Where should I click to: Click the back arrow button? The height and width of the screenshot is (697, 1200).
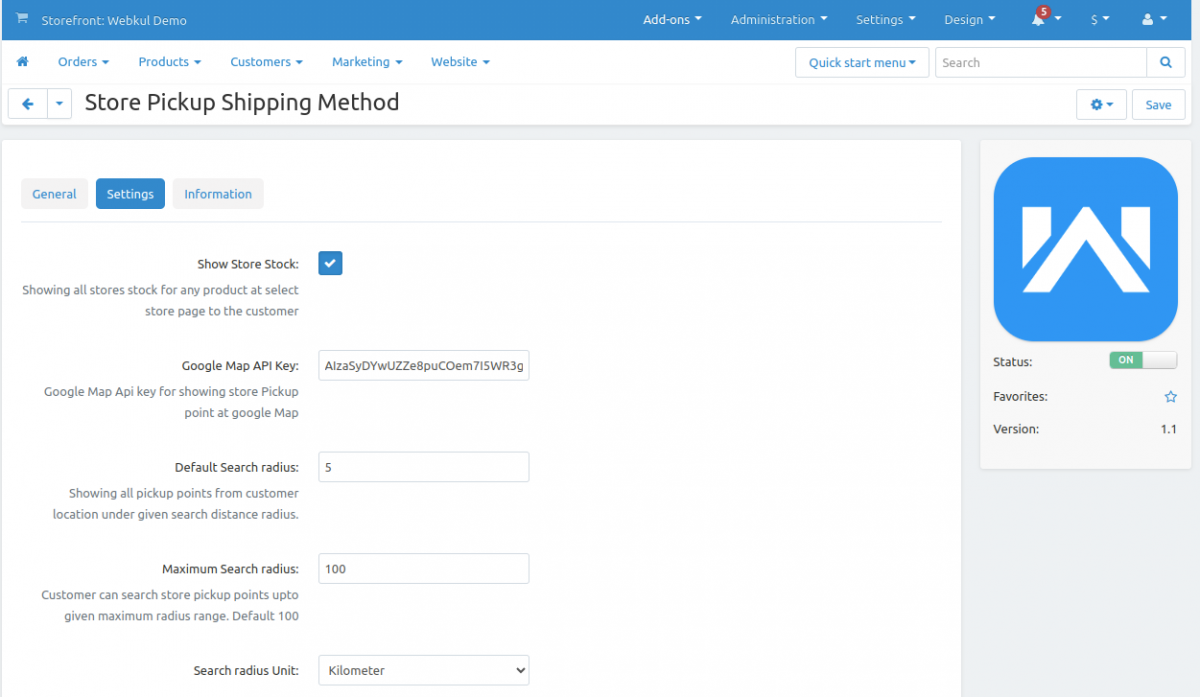point(28,104)
